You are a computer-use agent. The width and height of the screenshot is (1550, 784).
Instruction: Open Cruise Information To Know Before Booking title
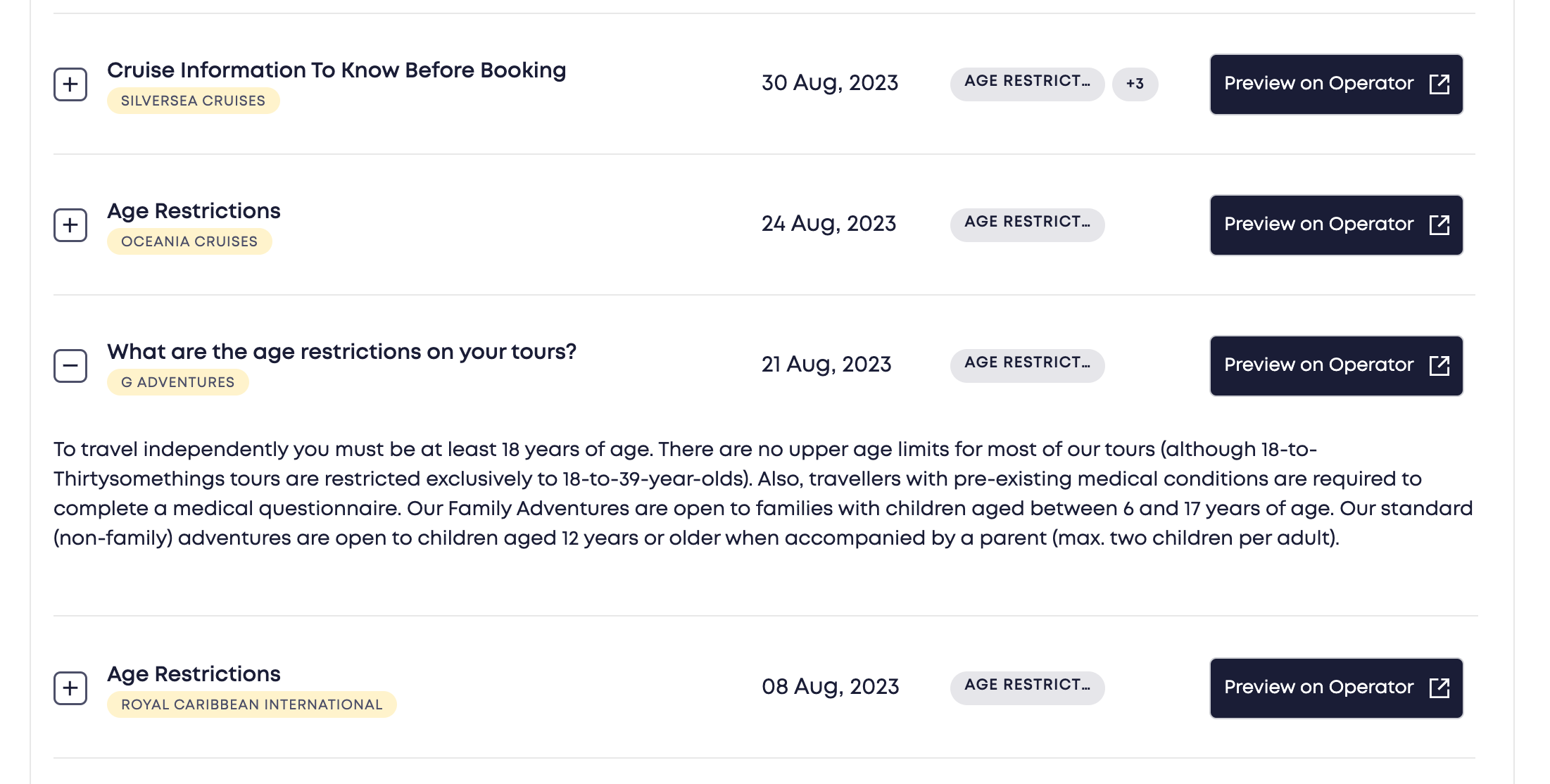336,70
